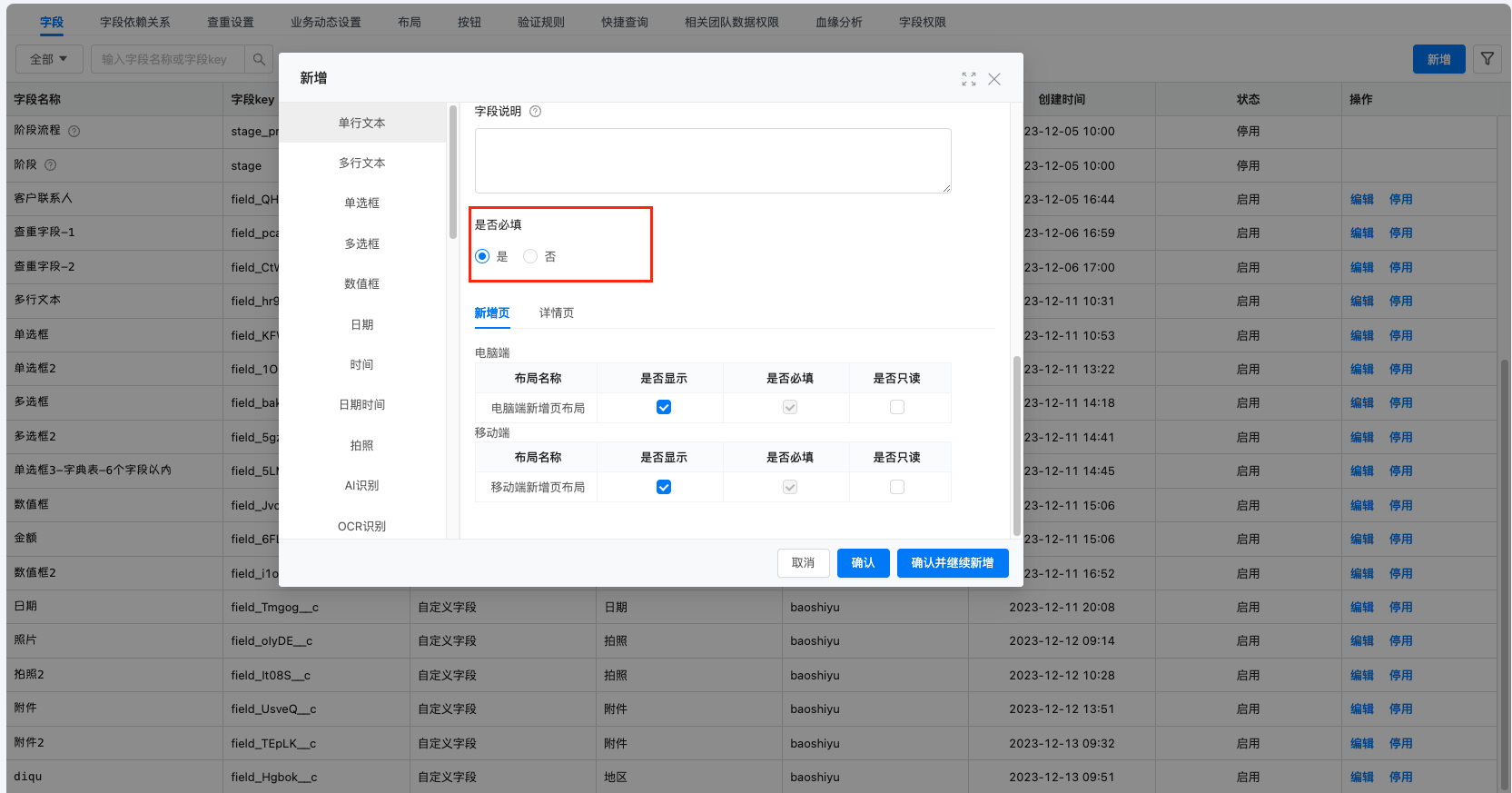Select the 新增页 tab in dialog
Viewport: 1512px width, 793px height.
pyautogui.click(x=492, y=312)
